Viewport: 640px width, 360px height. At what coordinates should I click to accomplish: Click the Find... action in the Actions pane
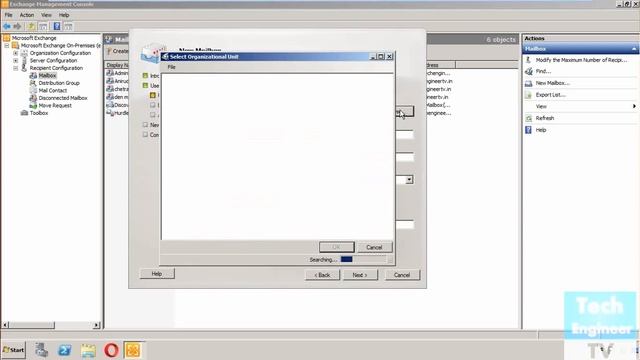pos(543,71)
